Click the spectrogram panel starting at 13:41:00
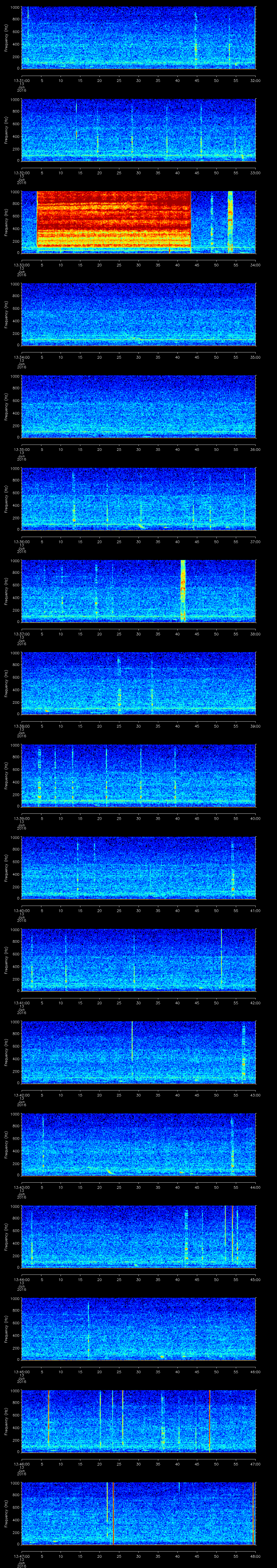The width and height of the screenshot is (277, 1568). [138, 960]
